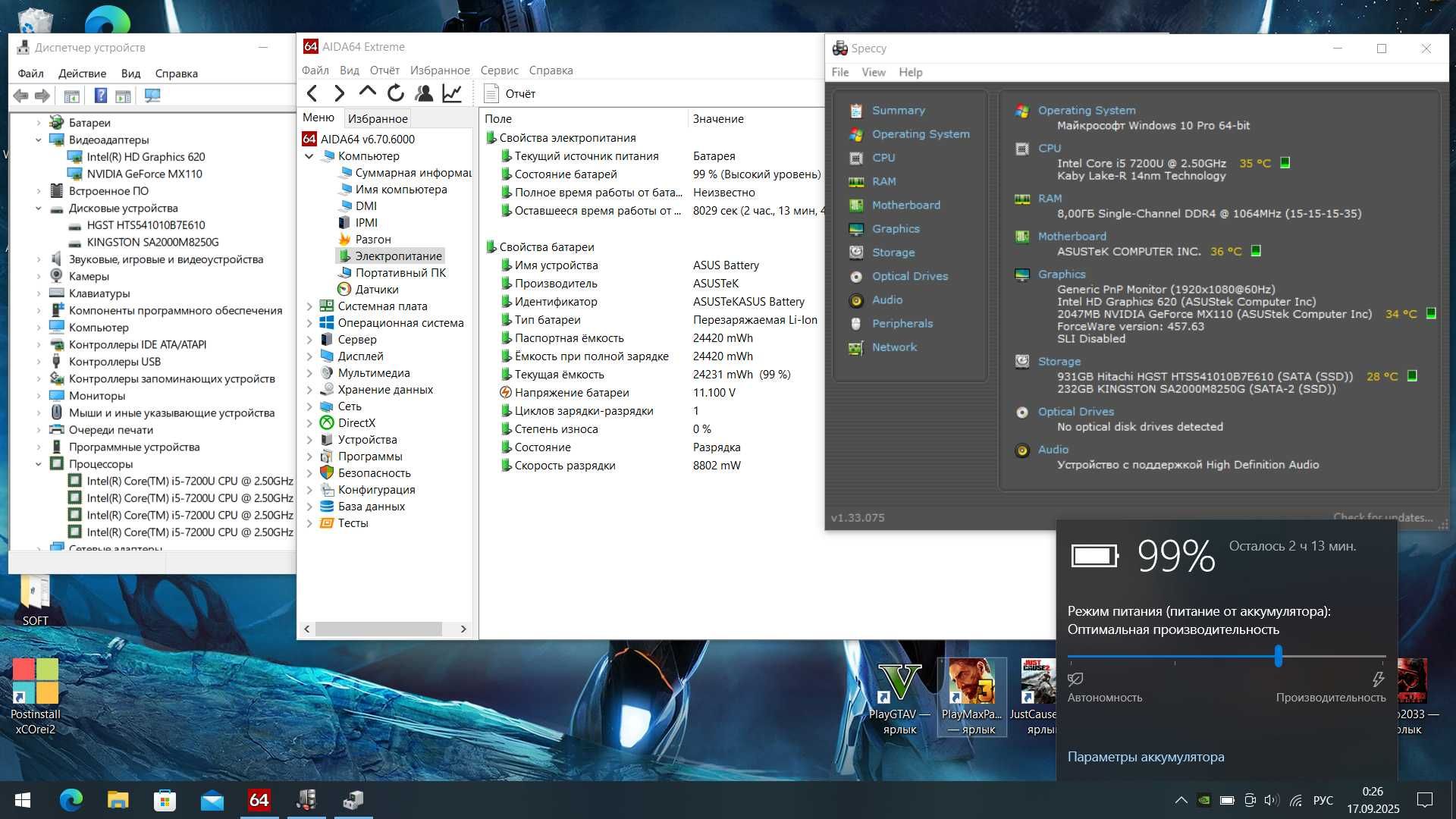Open the Файл menu in AIDA64

[x=315, y=70]
